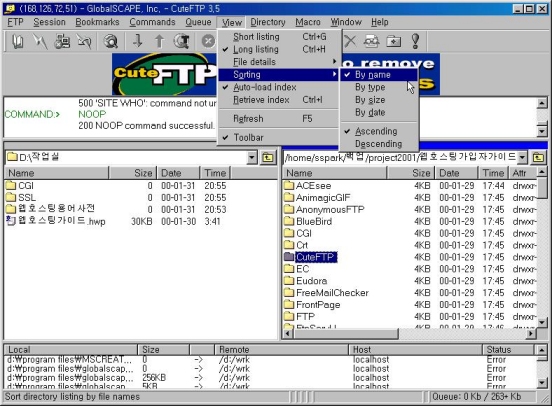Select the local SSL folder
The height and width of the screenshot is (406, 552).
click(21, 198)
